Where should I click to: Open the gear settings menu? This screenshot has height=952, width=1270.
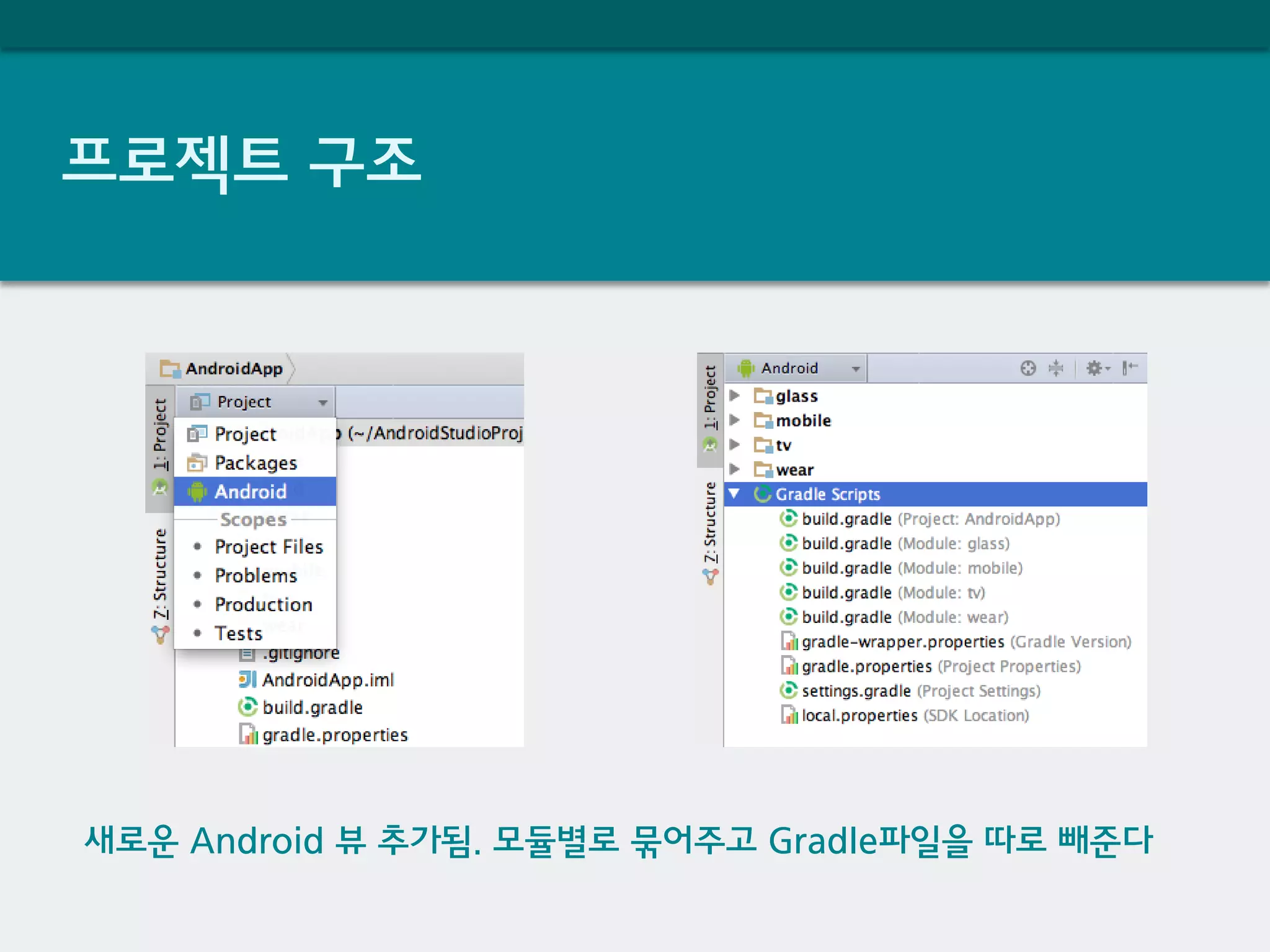tap(1098, 368)
